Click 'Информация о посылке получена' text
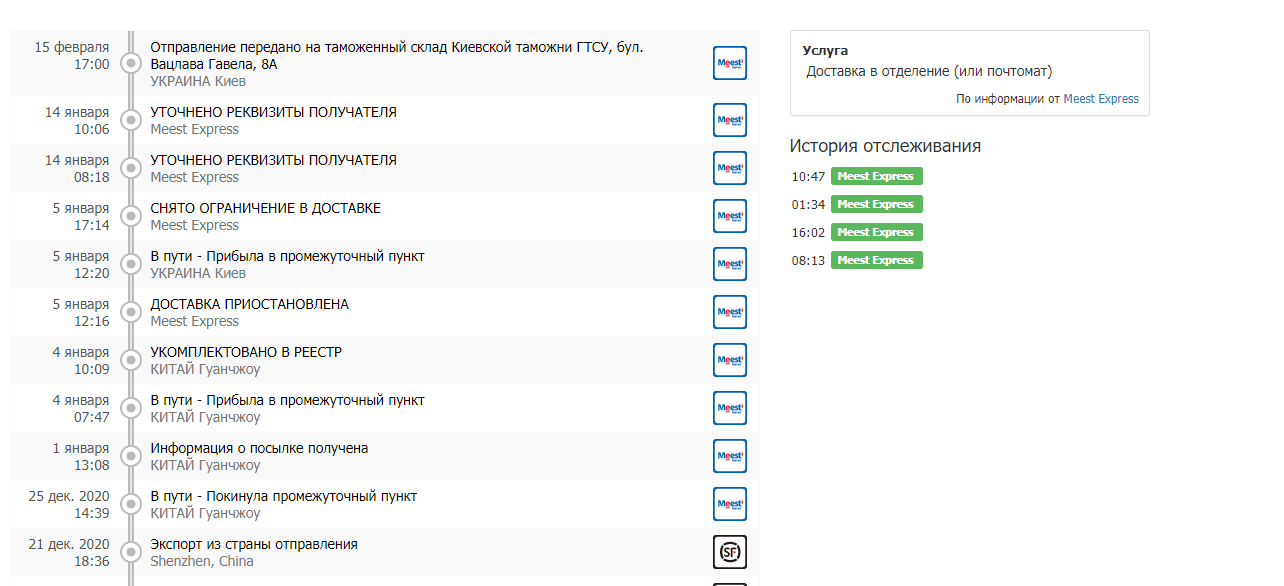1284x586 pixels. pyautogui.click(x=259, y=448)
